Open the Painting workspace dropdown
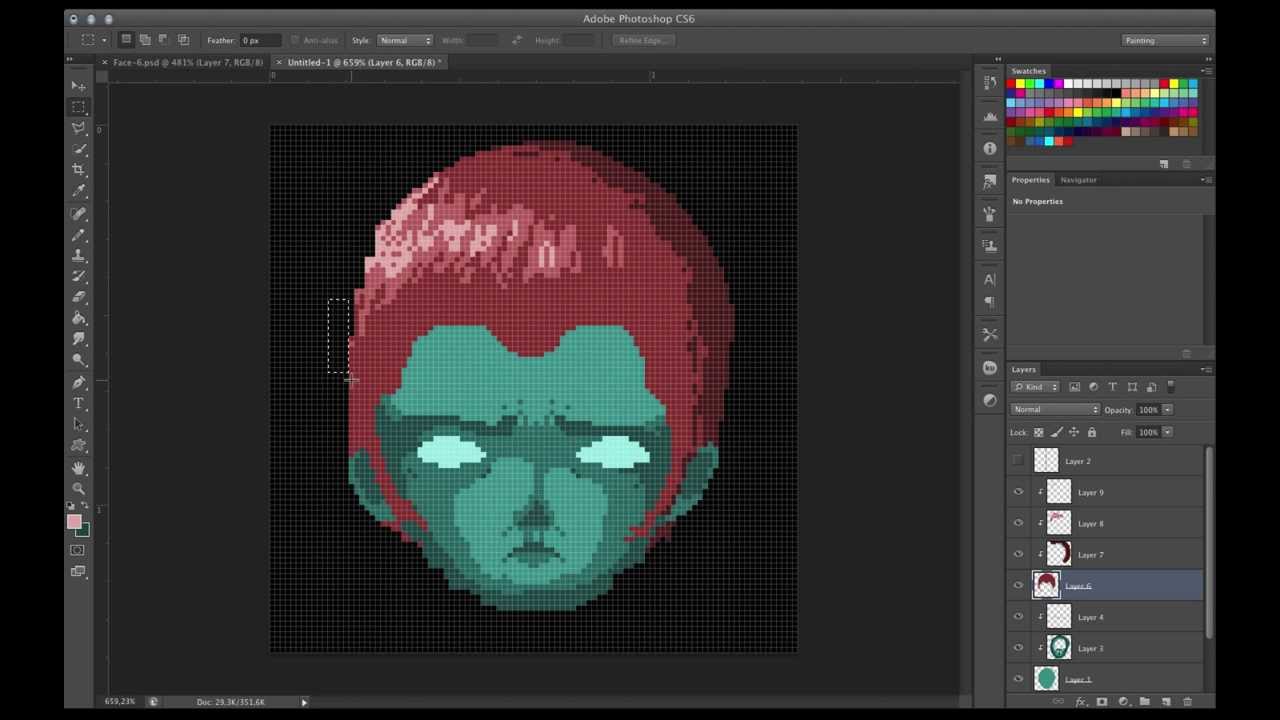The height and width of the screenshot is (720, 1280). [1165, 40]
